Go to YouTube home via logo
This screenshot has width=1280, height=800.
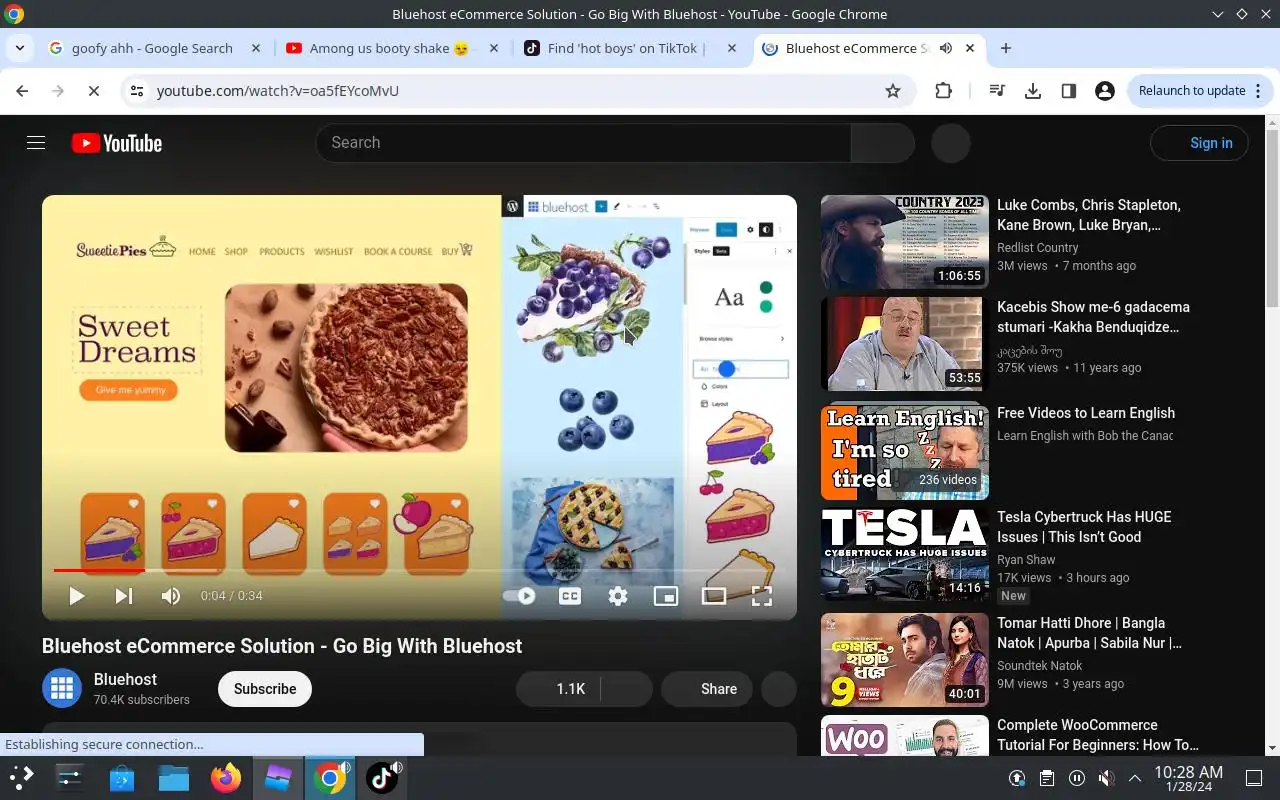coord(117,143)
